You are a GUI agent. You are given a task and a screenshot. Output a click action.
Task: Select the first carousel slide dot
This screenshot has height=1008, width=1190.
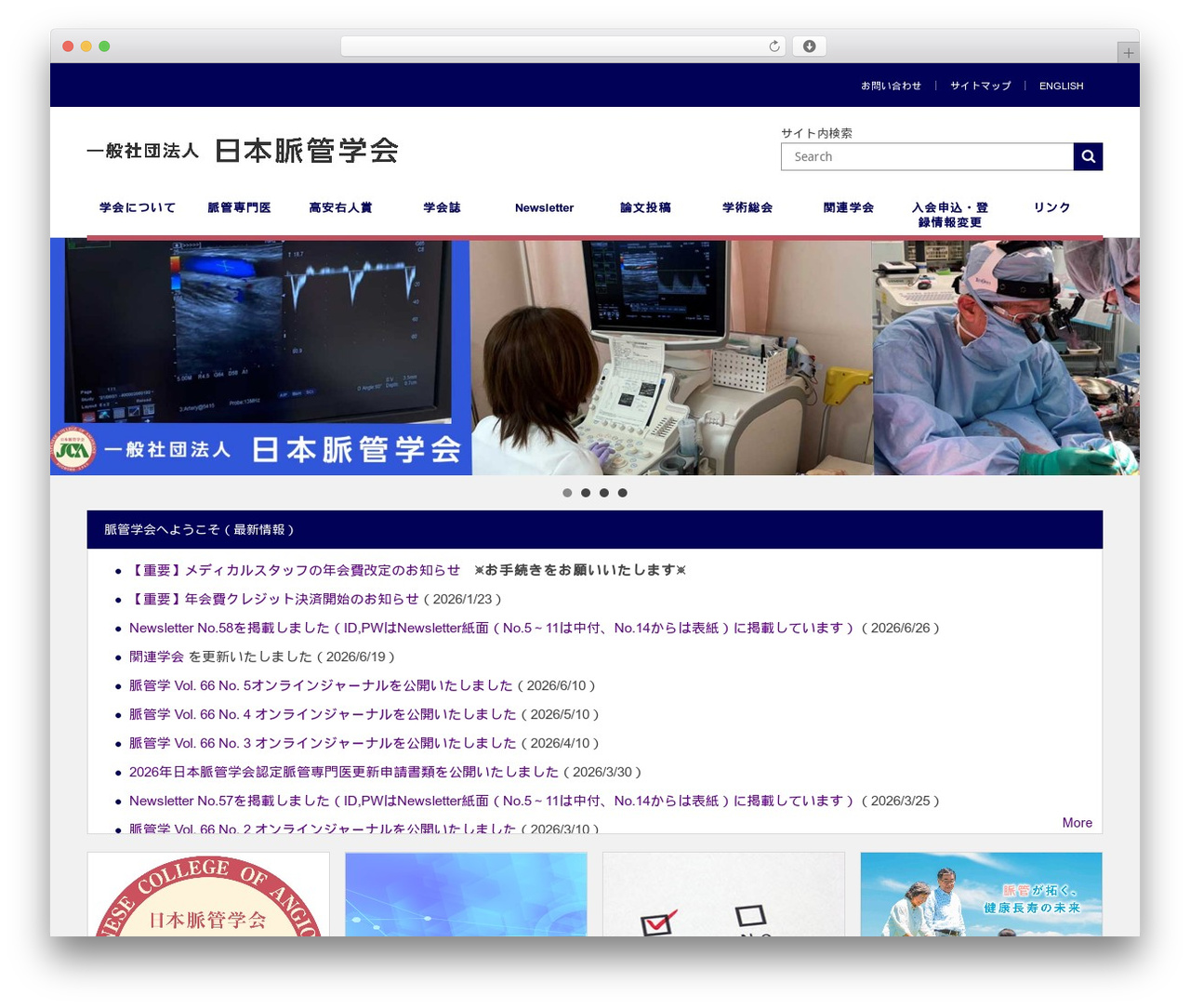[567, 493]
